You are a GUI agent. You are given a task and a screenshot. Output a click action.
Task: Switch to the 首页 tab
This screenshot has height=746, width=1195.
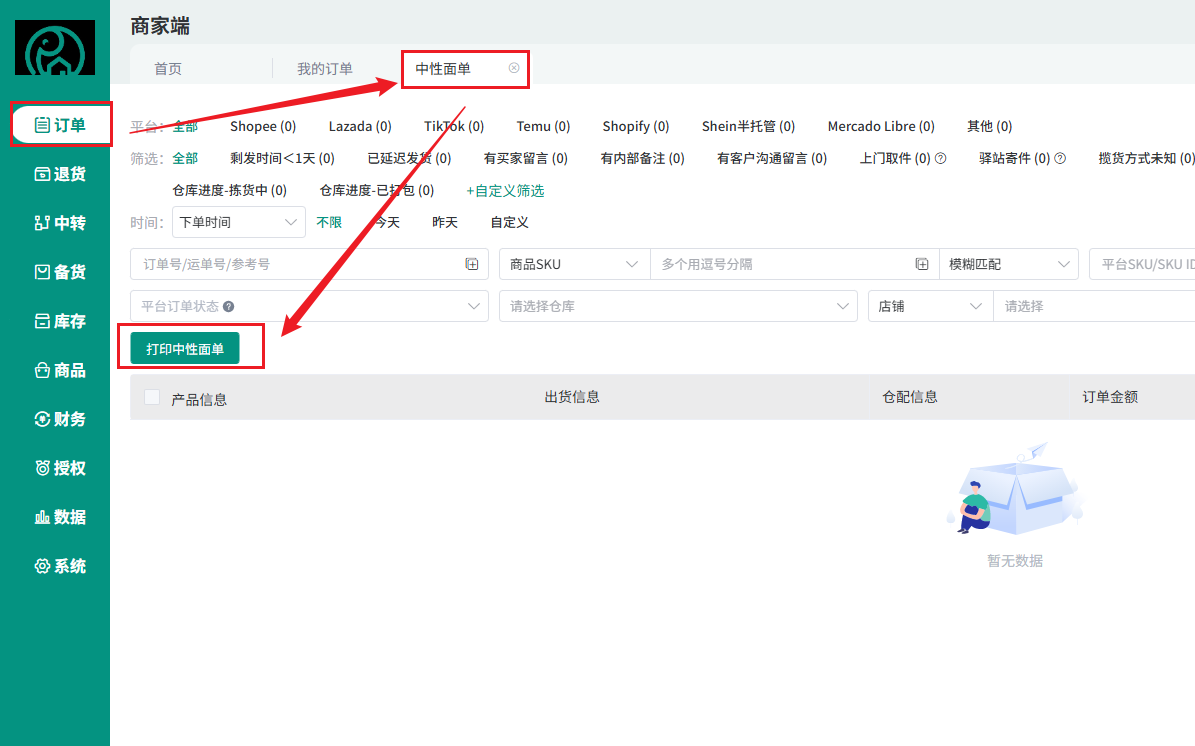click(168, 69)
